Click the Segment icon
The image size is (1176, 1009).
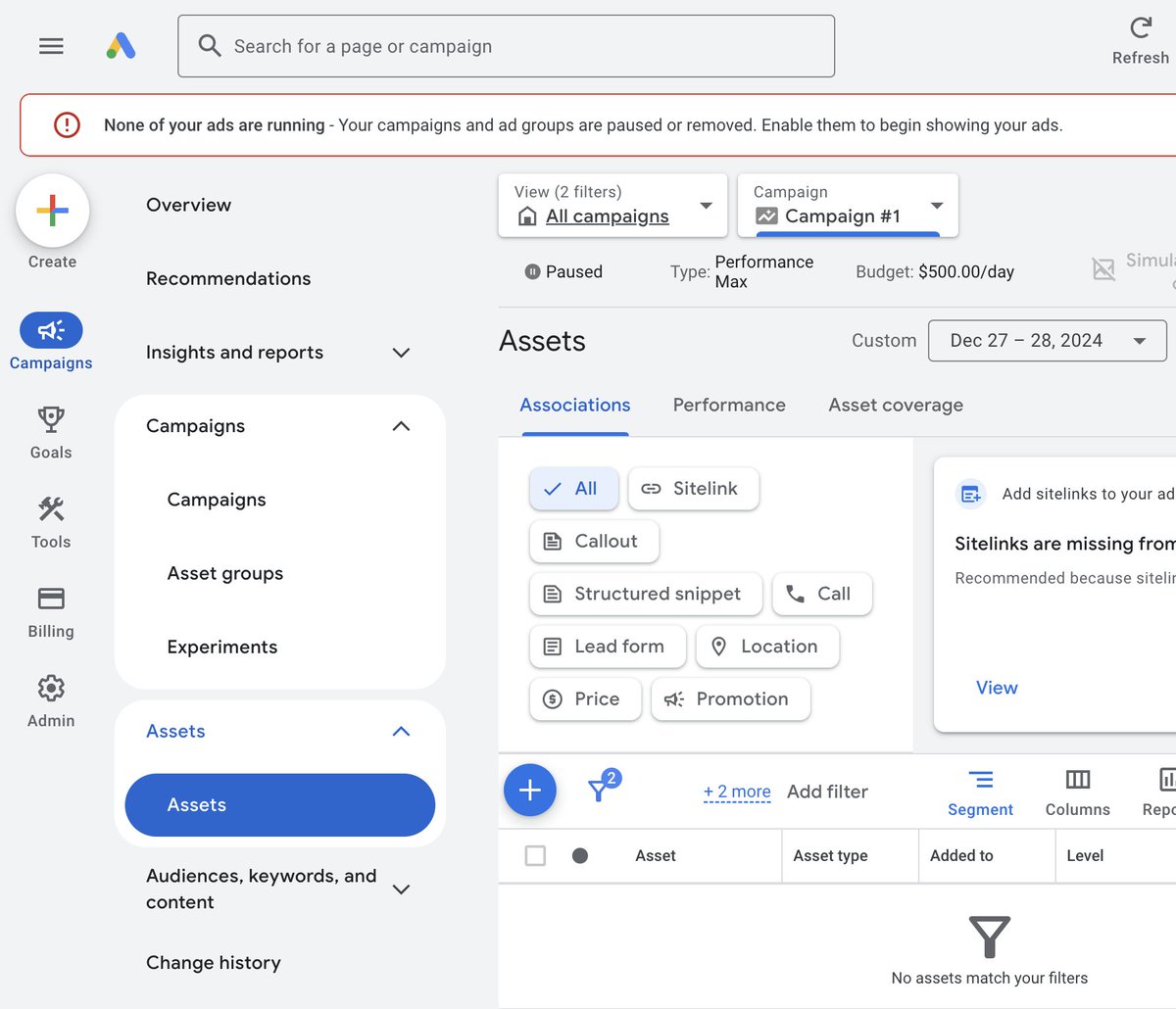click(x=980, y=780)
